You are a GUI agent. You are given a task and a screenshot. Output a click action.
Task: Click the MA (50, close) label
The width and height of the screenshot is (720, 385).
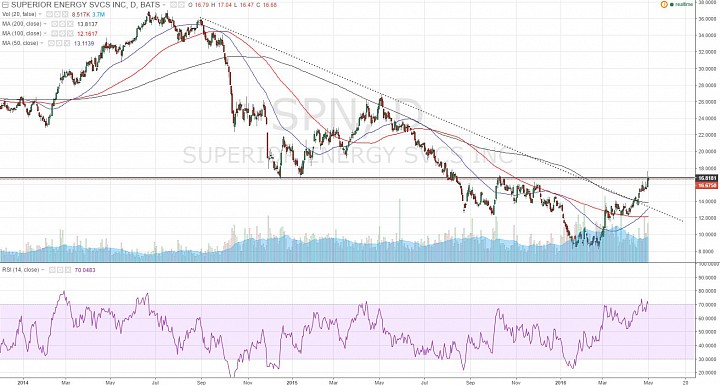tap(20, 43)
